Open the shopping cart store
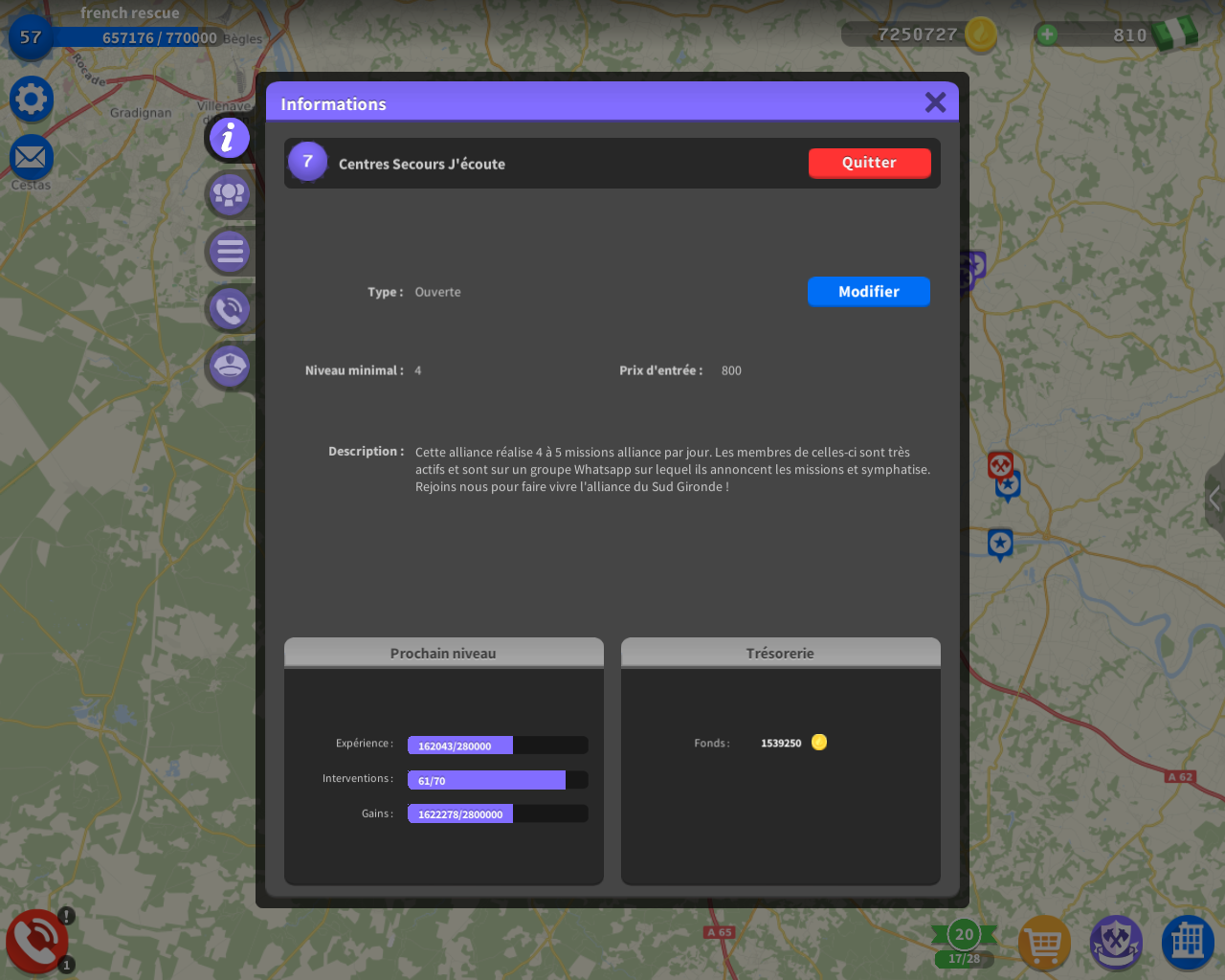 (1044, 943)
